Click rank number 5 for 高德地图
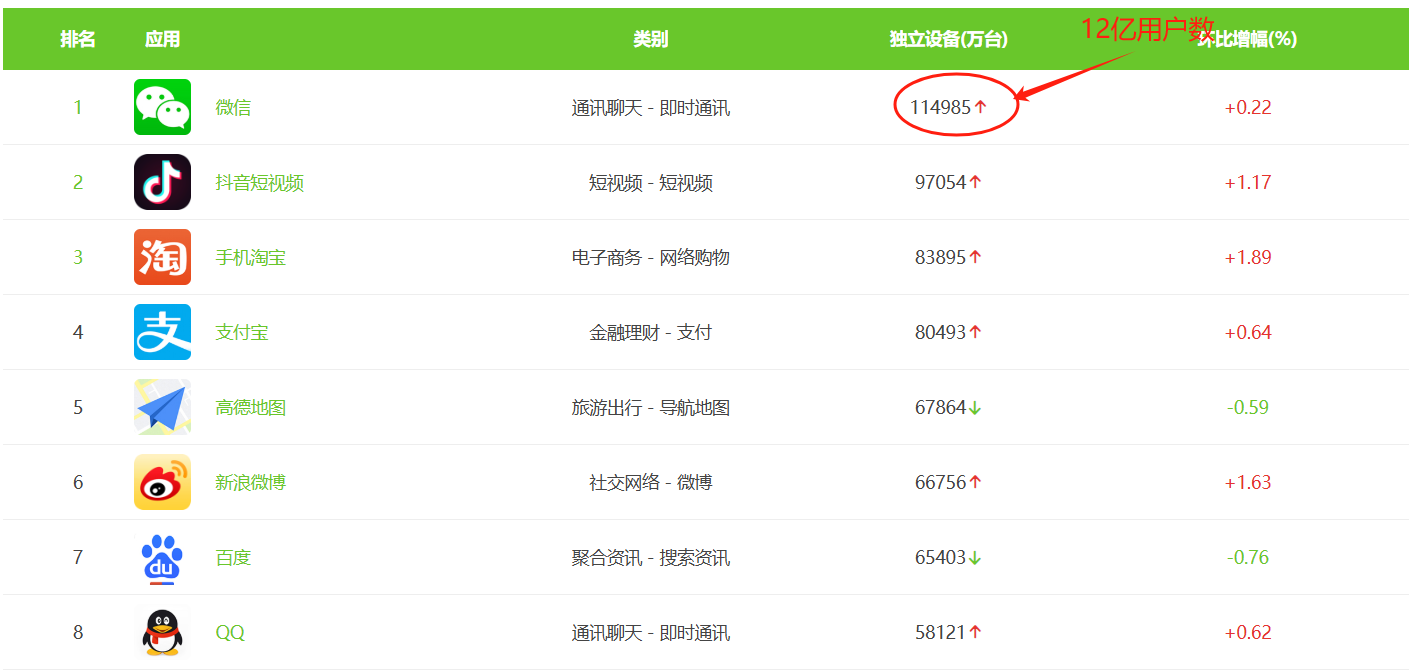Viewport: 1409px width, 670px height. tap(78, 407)
